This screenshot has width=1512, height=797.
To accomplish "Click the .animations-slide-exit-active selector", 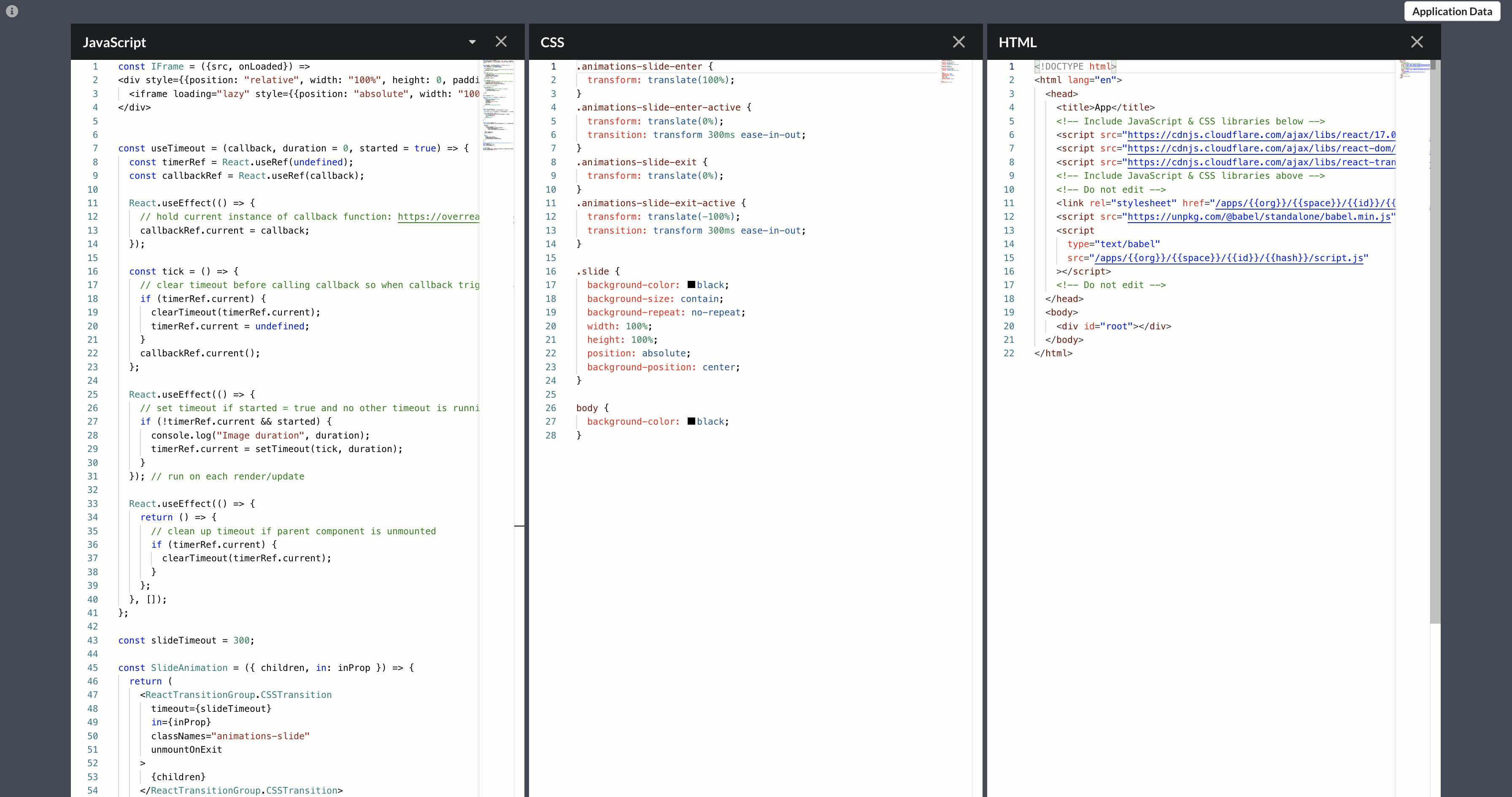I will tap(656, 203).
